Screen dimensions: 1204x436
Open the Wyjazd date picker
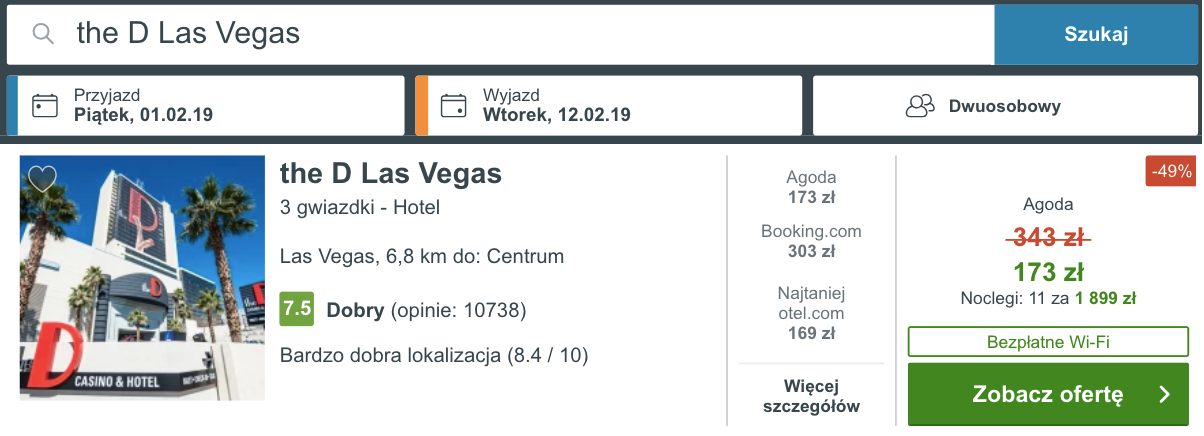[610, 105]
